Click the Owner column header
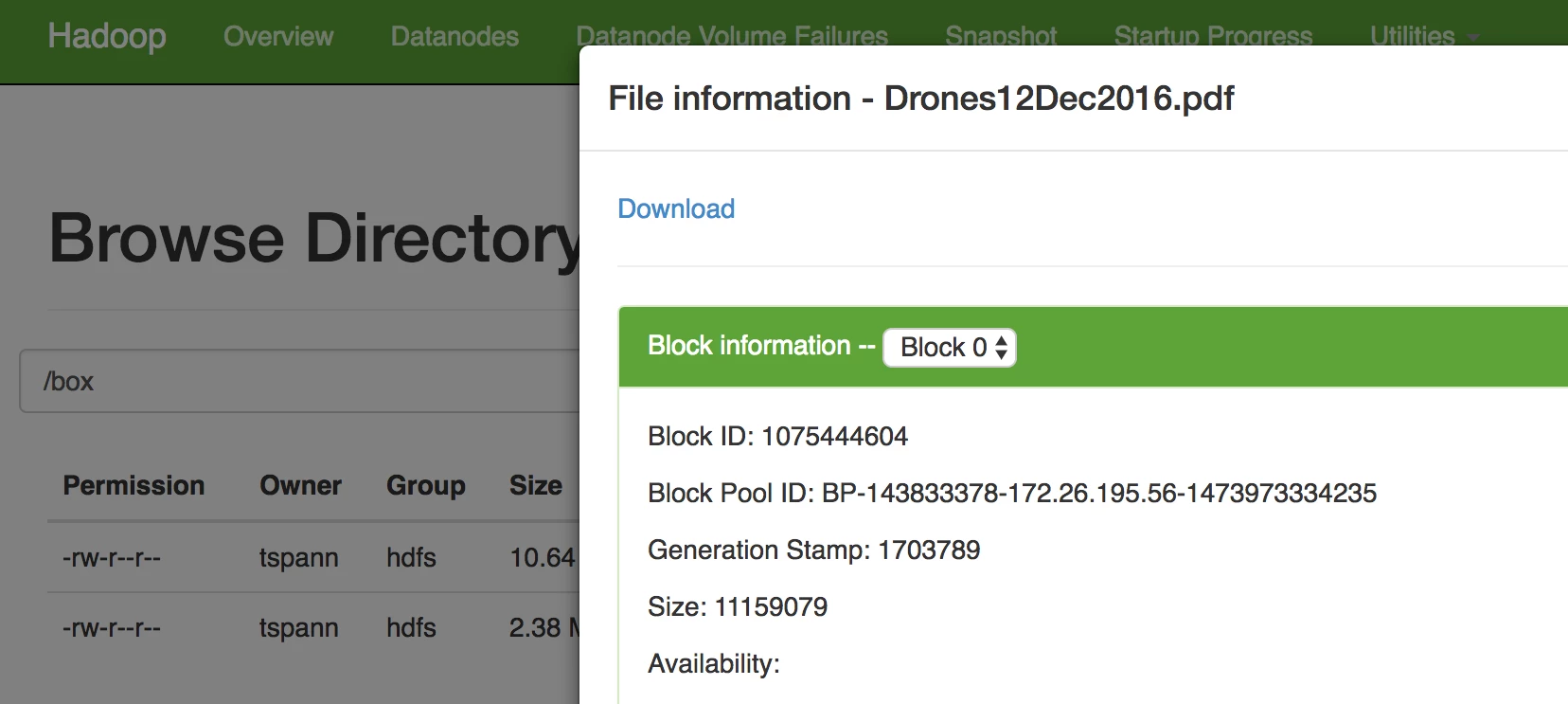The height and width of the screenshot is (704, 1568). pos(300,485)
